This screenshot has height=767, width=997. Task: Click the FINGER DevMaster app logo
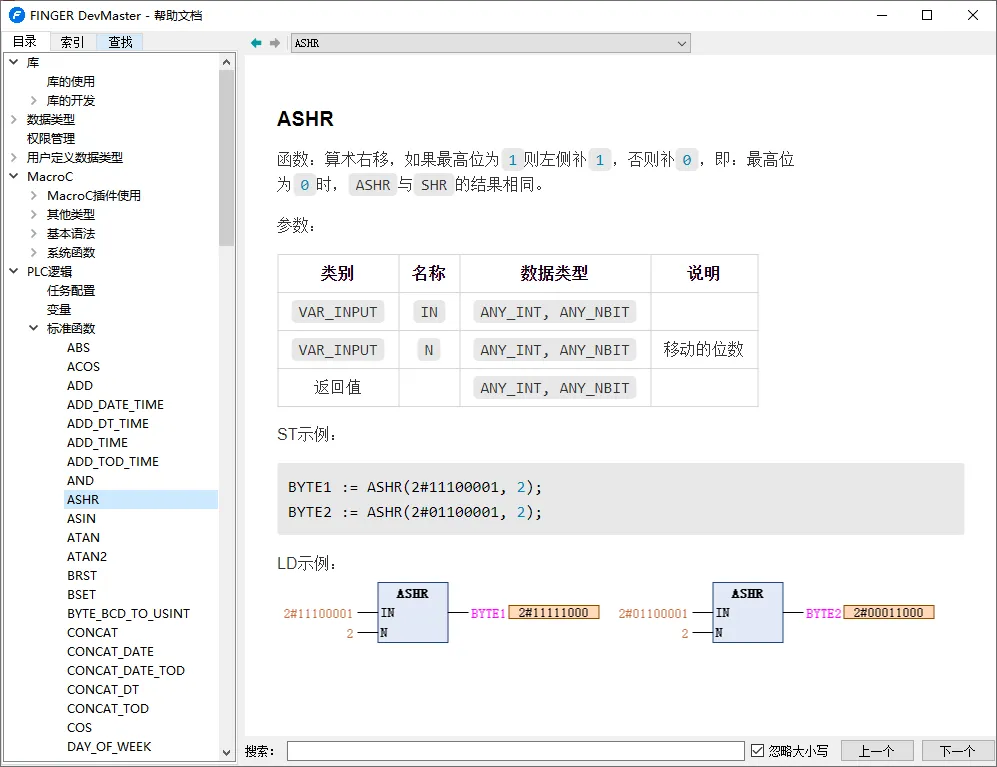tap(17, 15)
